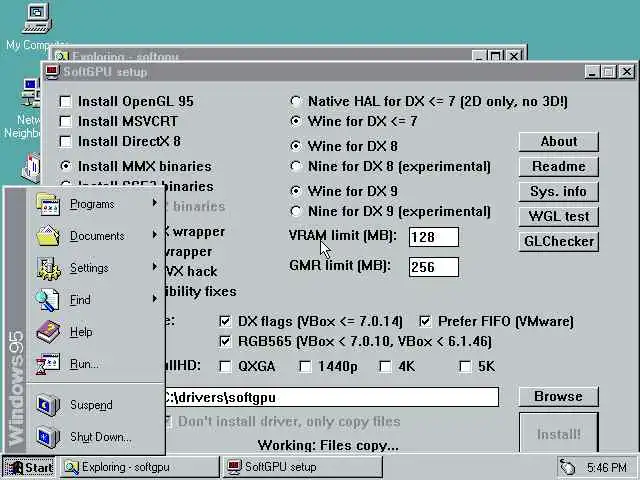Select the Shut Down icon in Start menu
Image resolution: width=640 pixels, height=480 pixels.
(x=48, y=437)
